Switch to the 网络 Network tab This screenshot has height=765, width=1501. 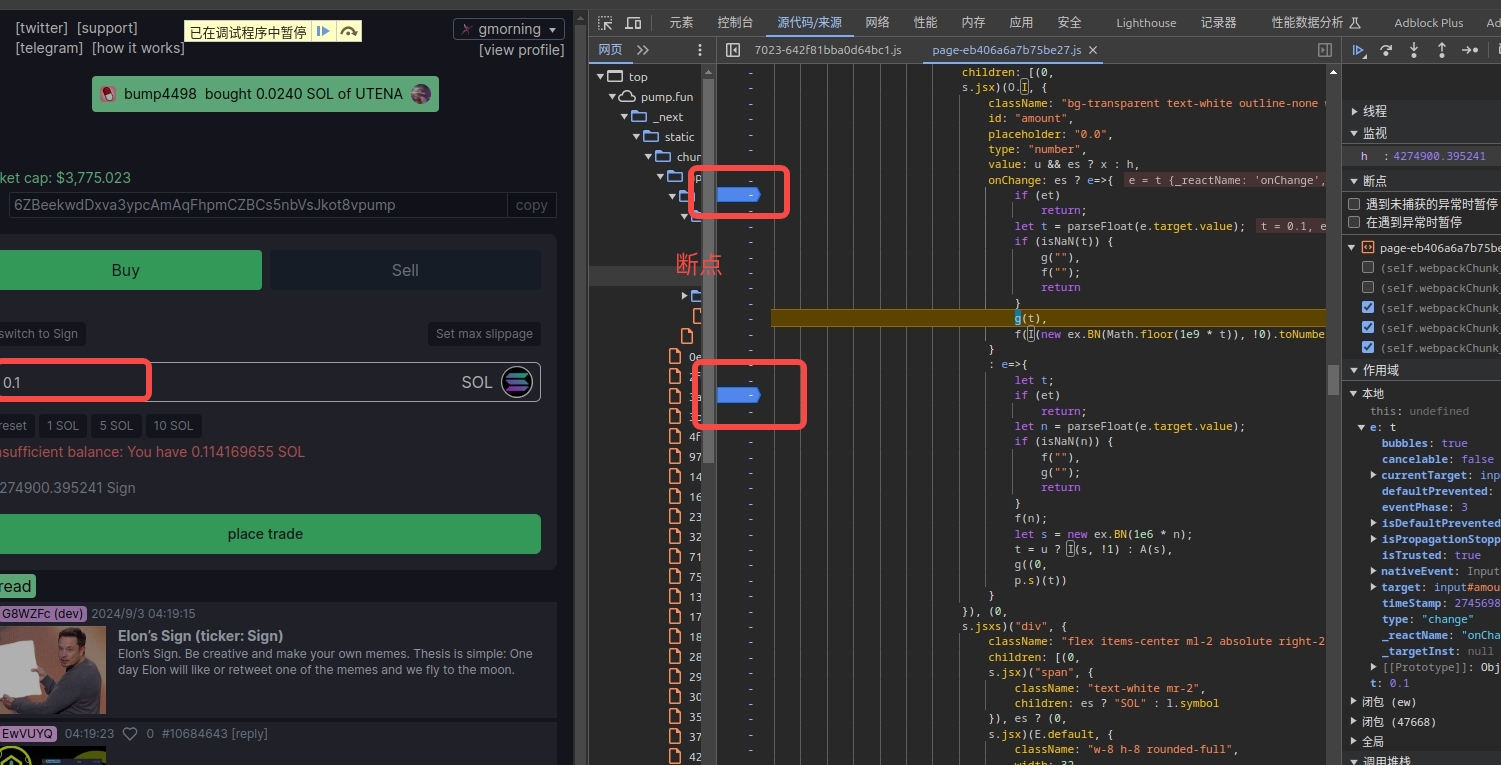[x=877, y=23]
